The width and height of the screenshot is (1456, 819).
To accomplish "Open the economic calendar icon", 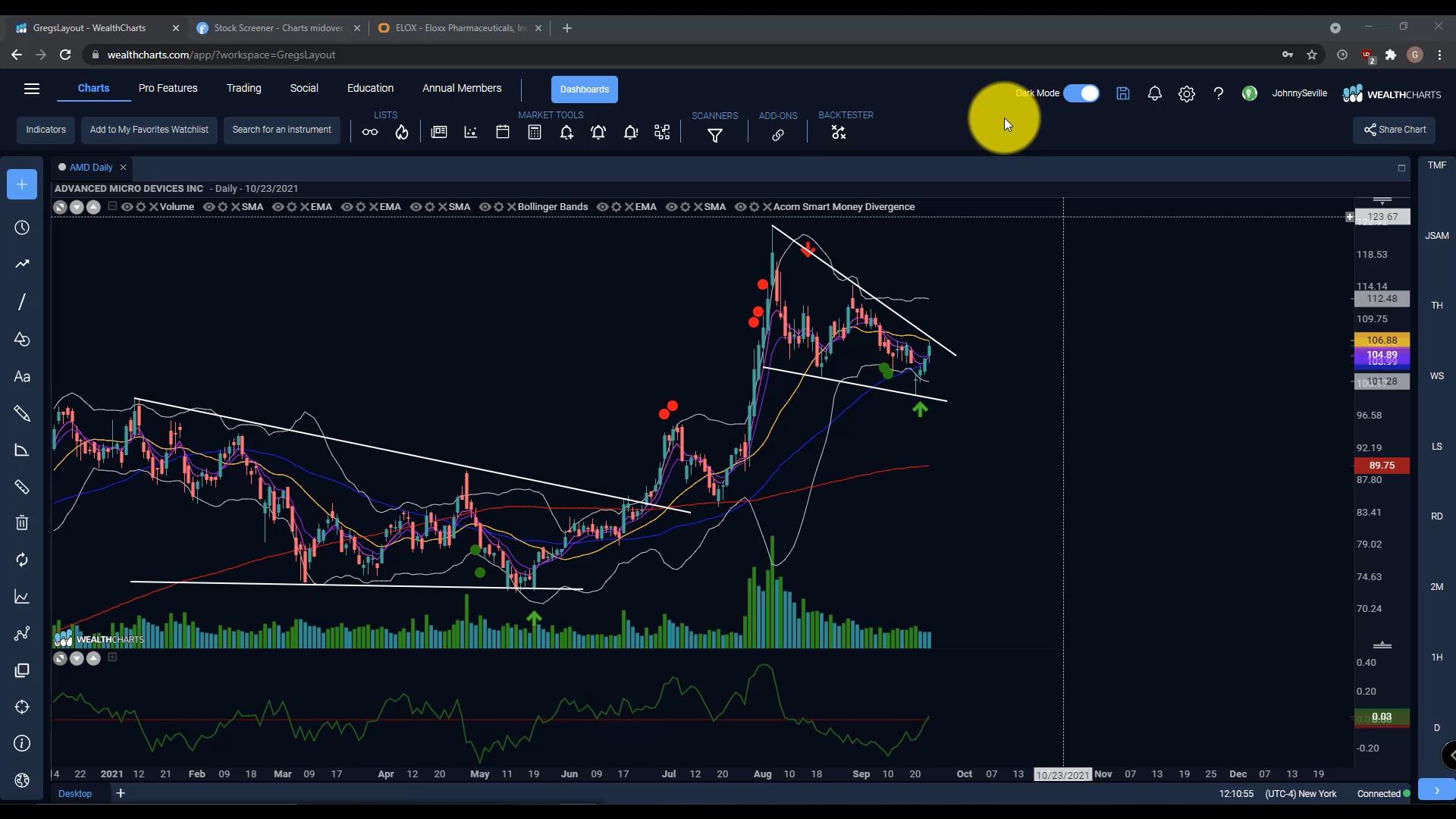I will 503,133.
